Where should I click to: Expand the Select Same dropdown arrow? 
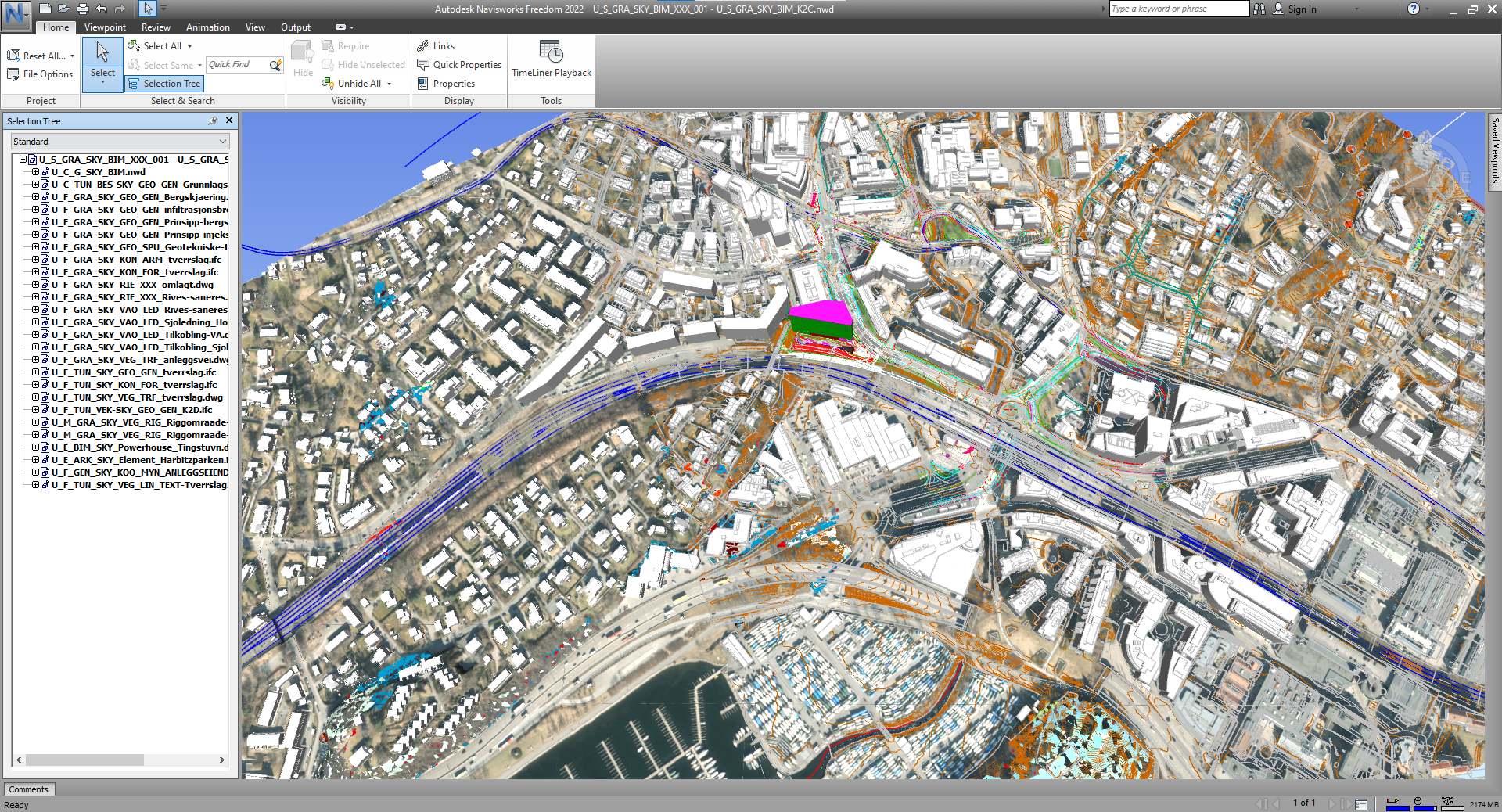(199, 65)
